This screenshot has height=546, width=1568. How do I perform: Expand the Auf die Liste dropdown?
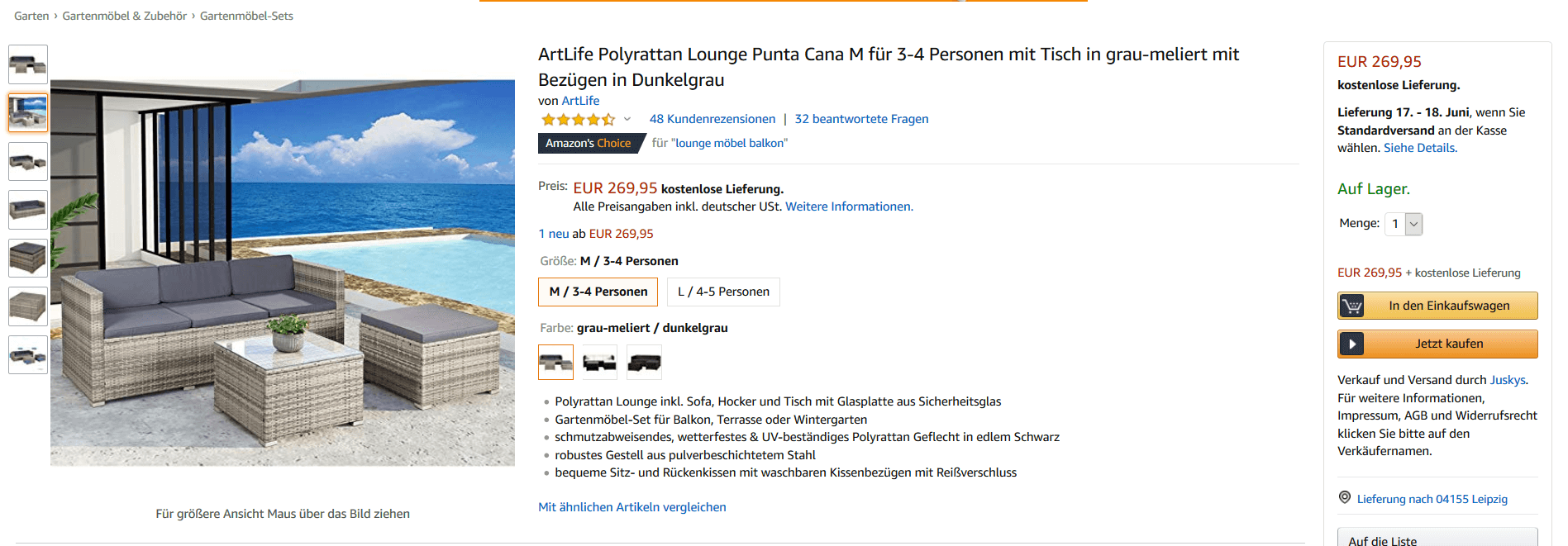1437,539
